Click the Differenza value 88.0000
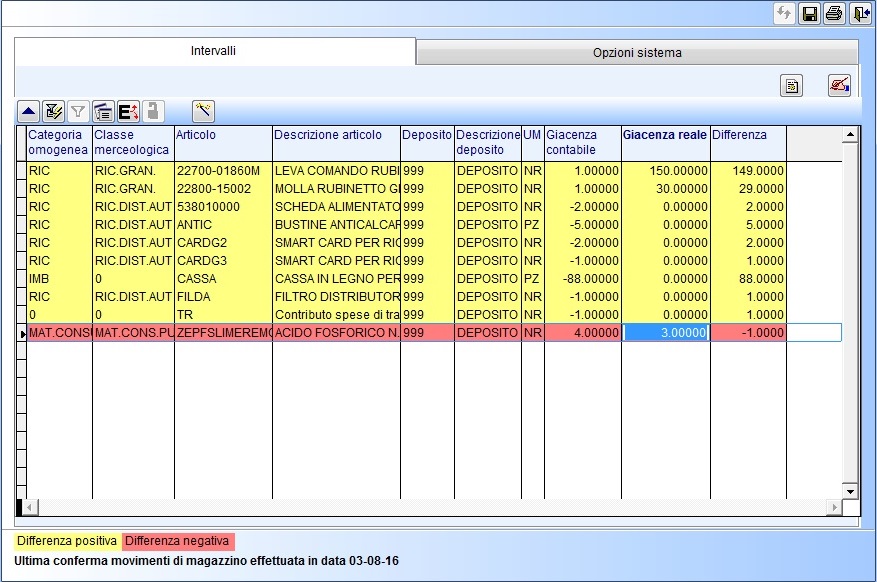This screenshot has height=582, width=877. point(748,278)
